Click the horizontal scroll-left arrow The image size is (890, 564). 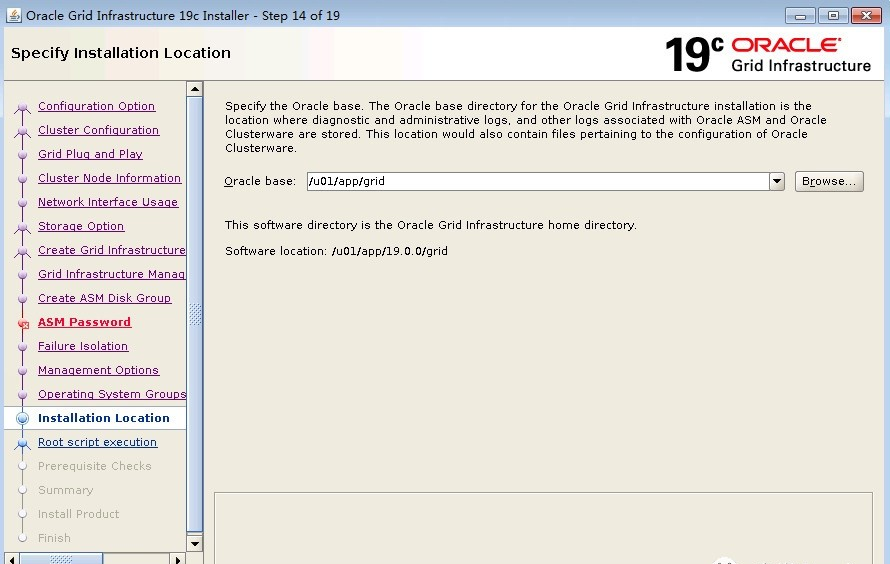click(x=11, y=559)
